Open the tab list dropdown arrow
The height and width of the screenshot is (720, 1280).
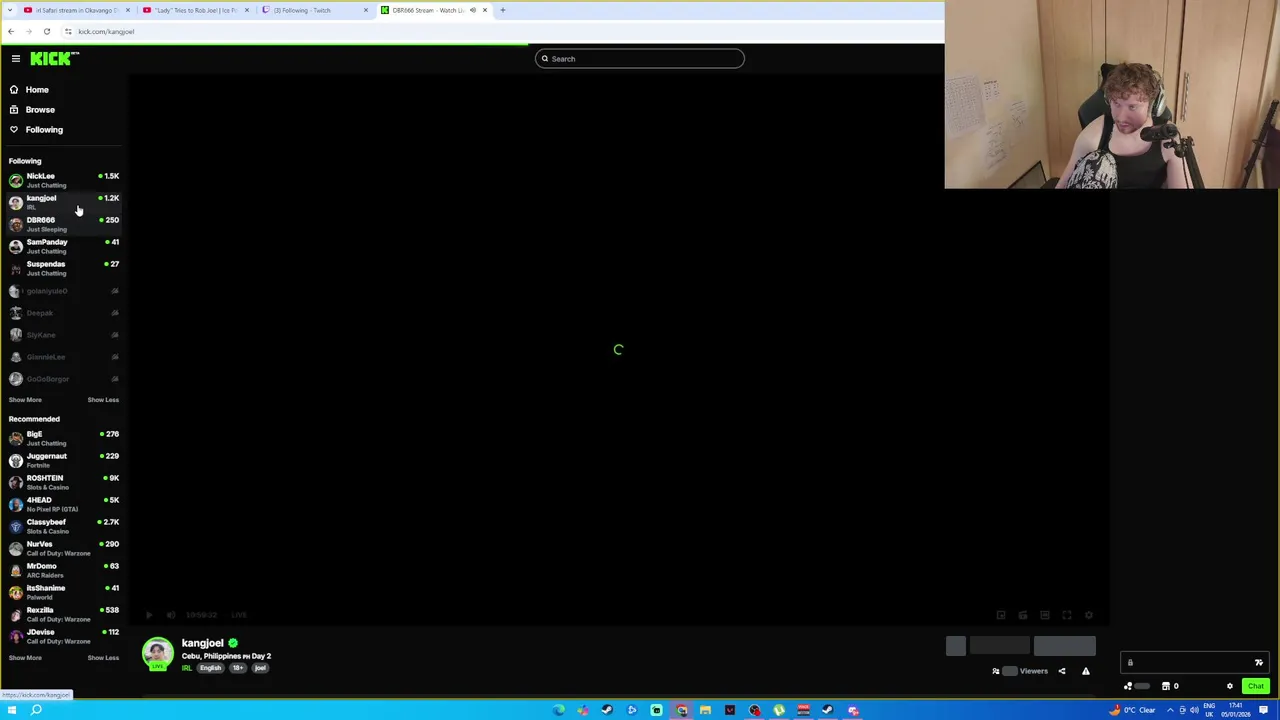[x=10, y=10]
